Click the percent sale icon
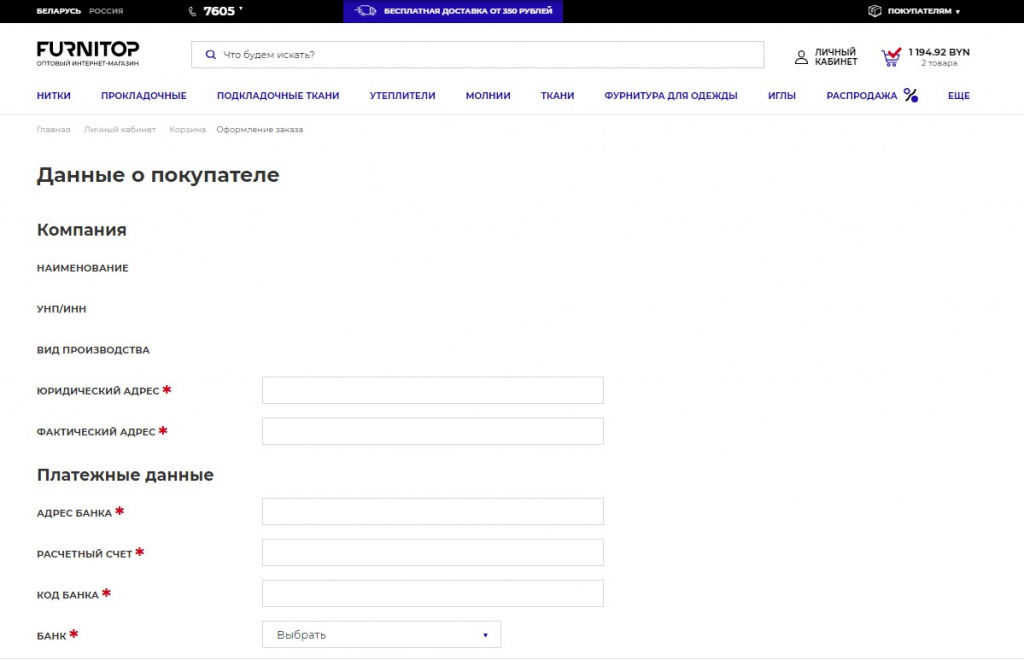 910,96
